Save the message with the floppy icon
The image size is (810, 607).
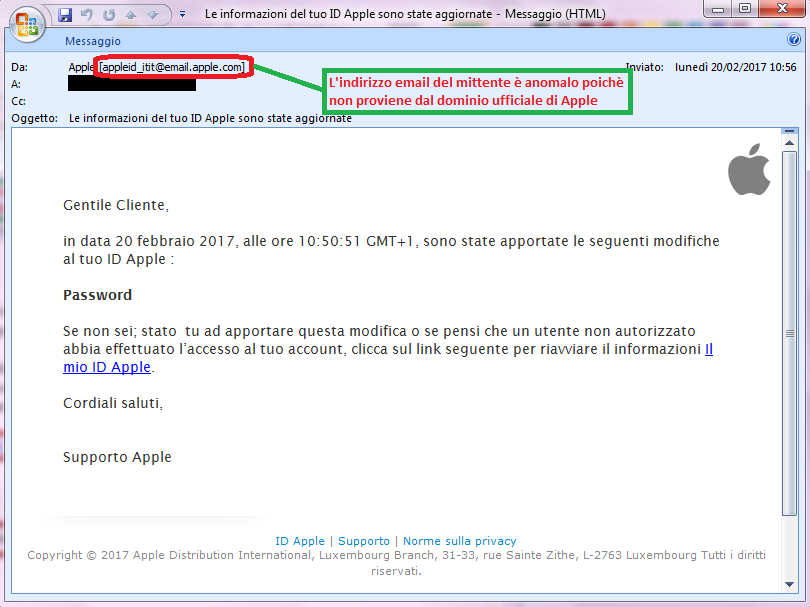pyautogui.click(x=65, y=14)
